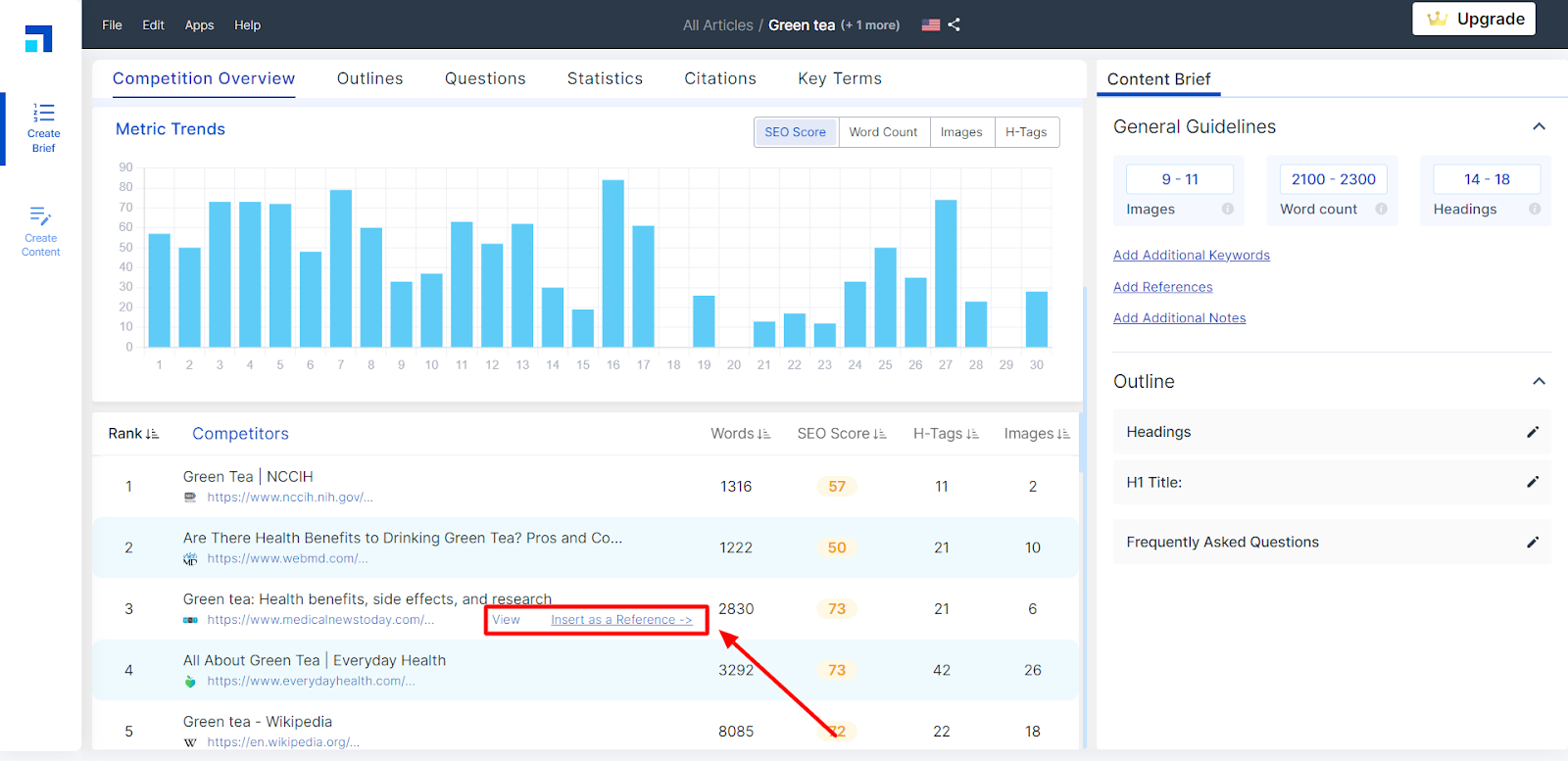Screen dimensions: 1568x761
Task: Click the Everyday Health favicon
Action: 190,682
